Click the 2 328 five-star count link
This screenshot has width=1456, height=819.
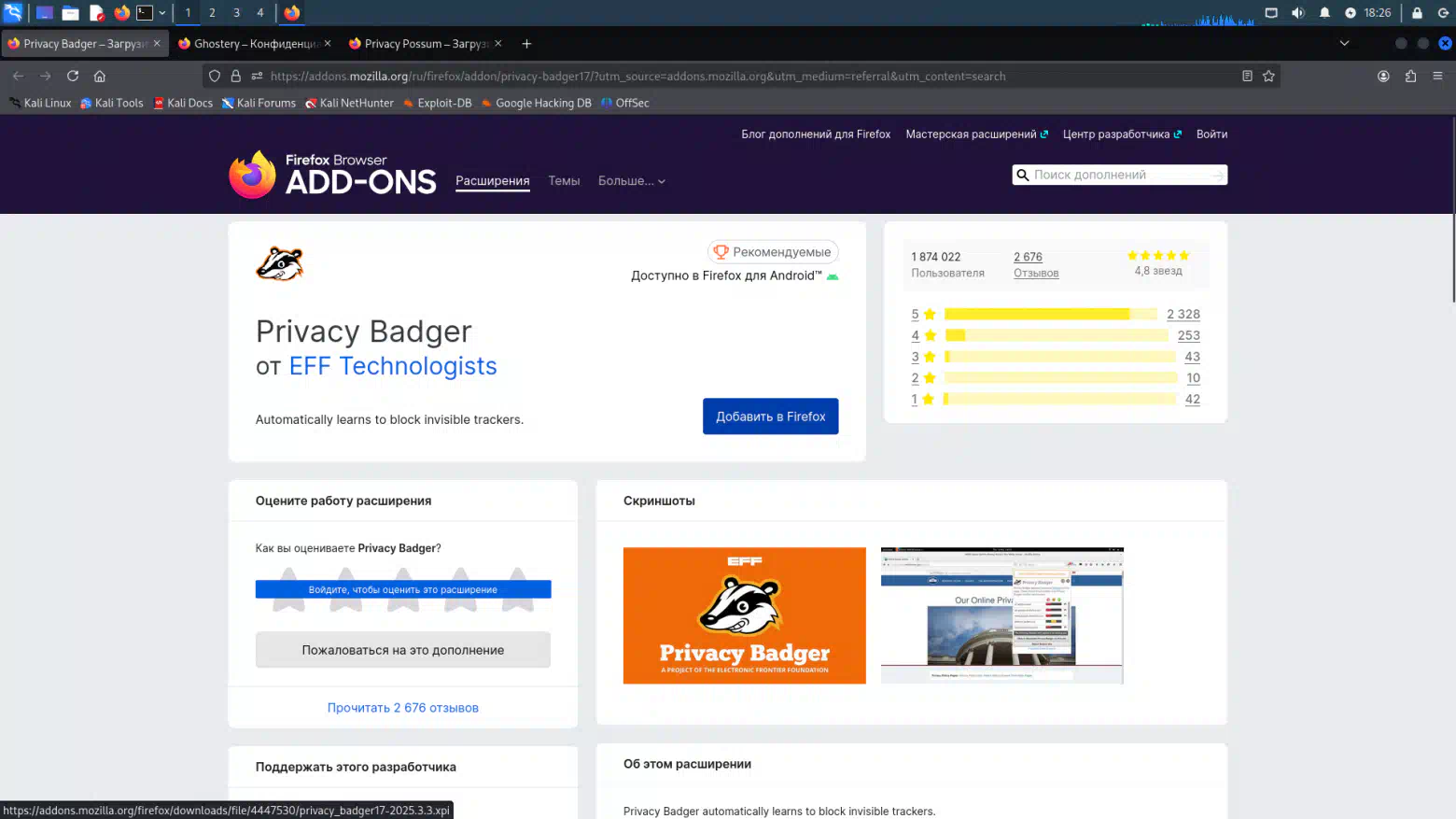(x=1183, y=315)
